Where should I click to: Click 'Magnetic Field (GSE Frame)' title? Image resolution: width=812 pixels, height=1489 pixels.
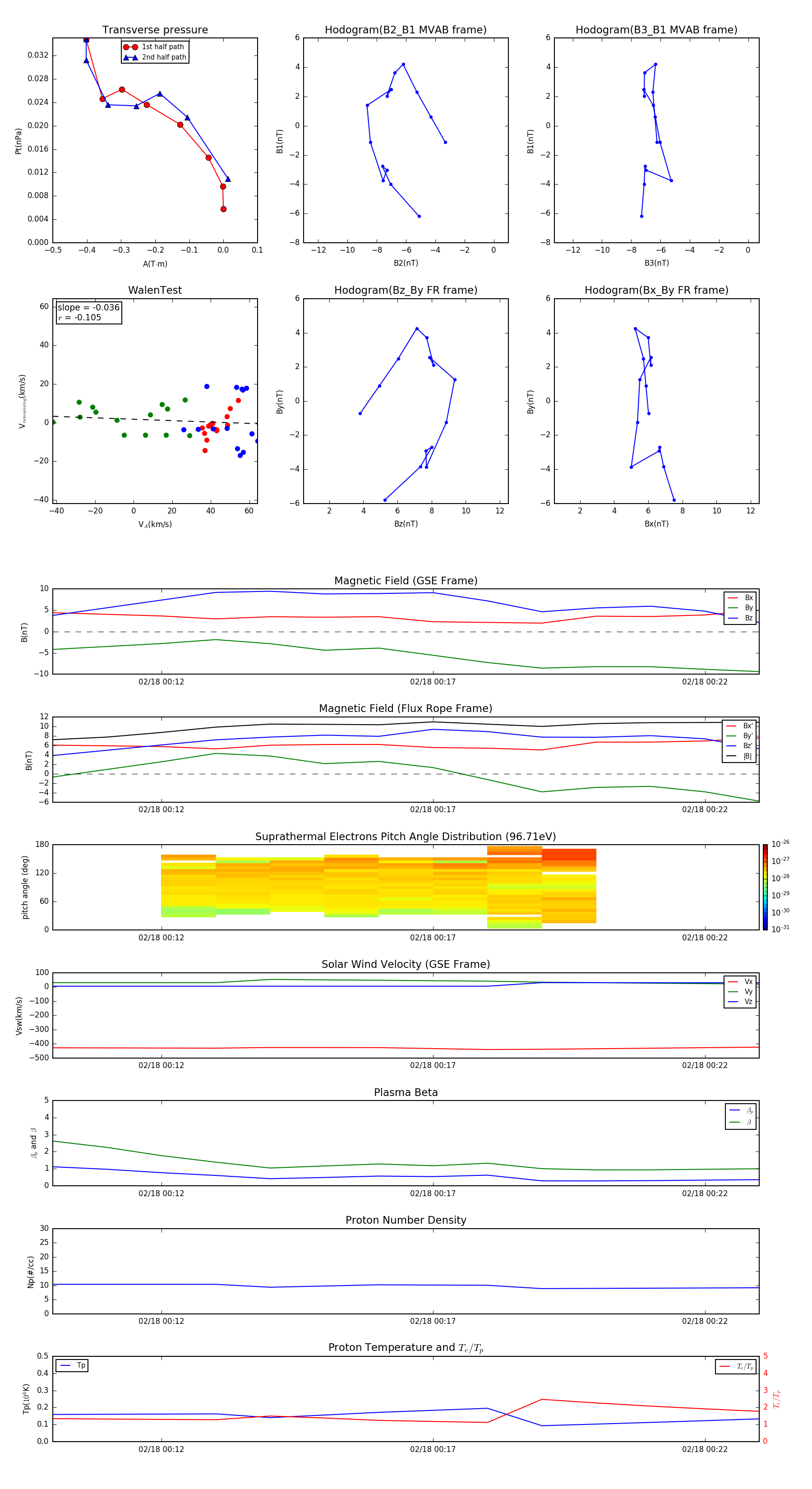406,581
